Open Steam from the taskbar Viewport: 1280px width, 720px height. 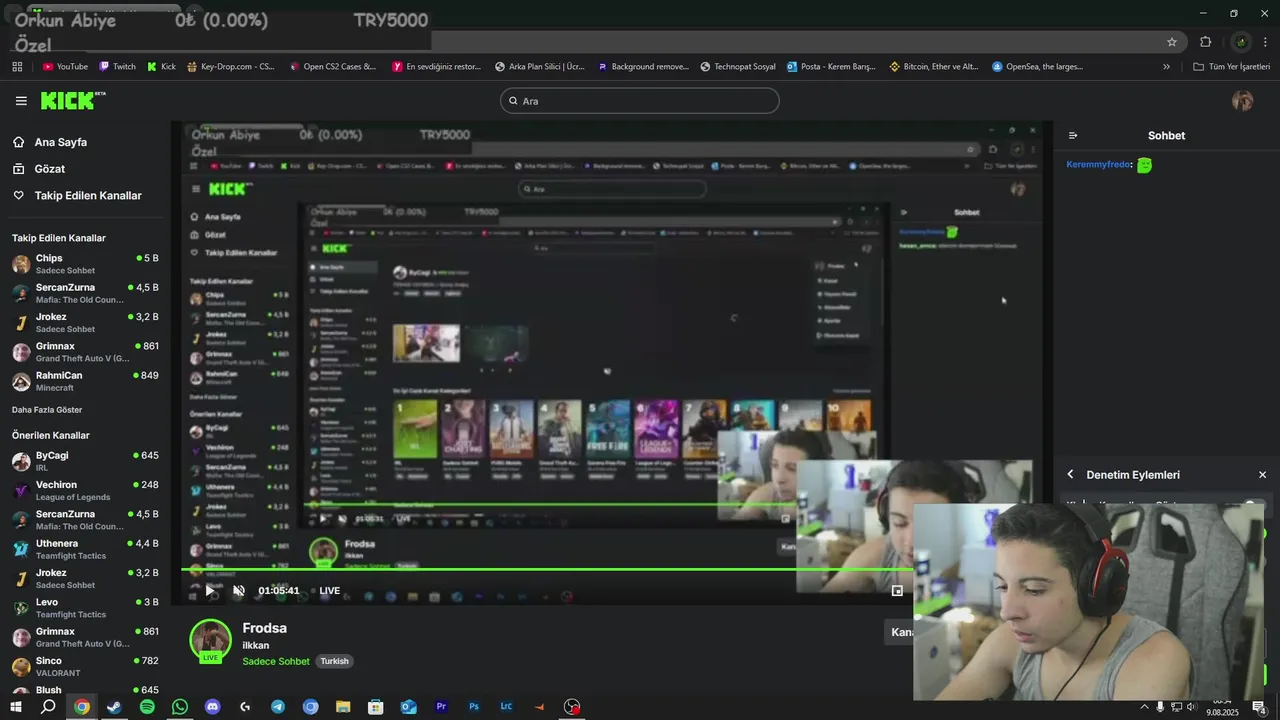tap(114, 707)
